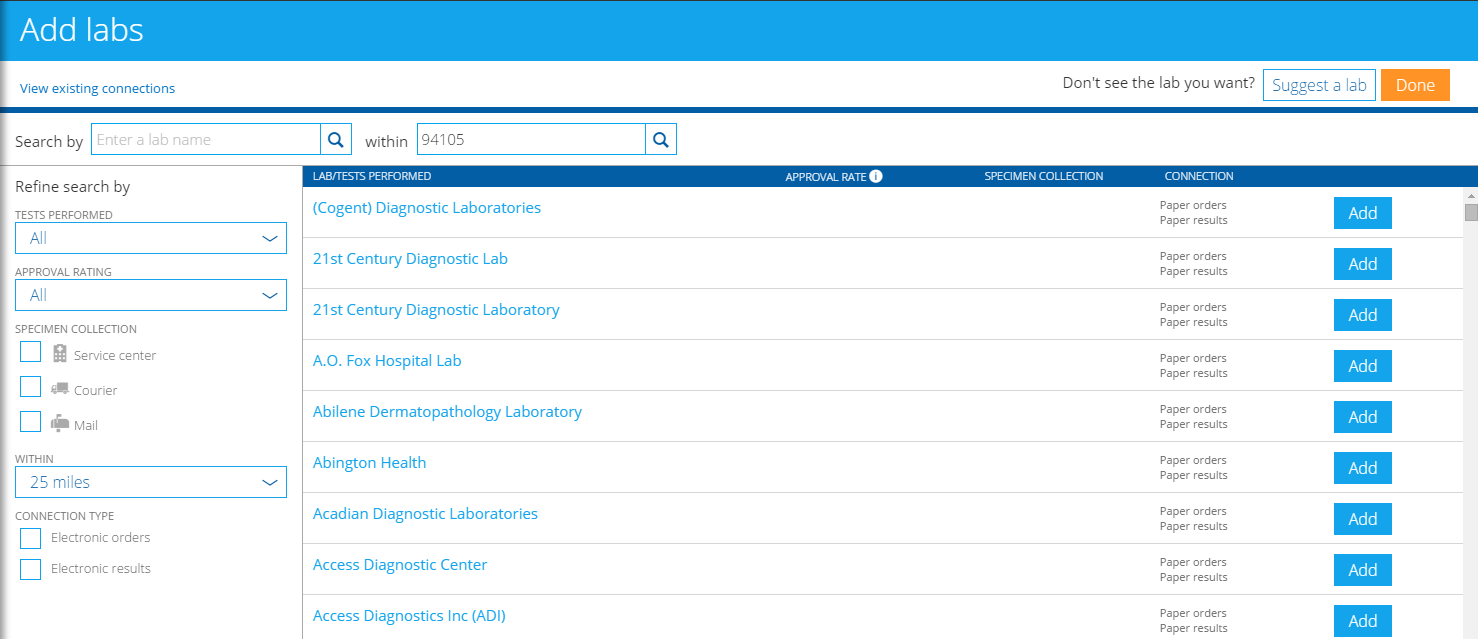Open the Approval Rating dropdown
The height and width of the screenshot is (639, 1478).
click(151, 295)
